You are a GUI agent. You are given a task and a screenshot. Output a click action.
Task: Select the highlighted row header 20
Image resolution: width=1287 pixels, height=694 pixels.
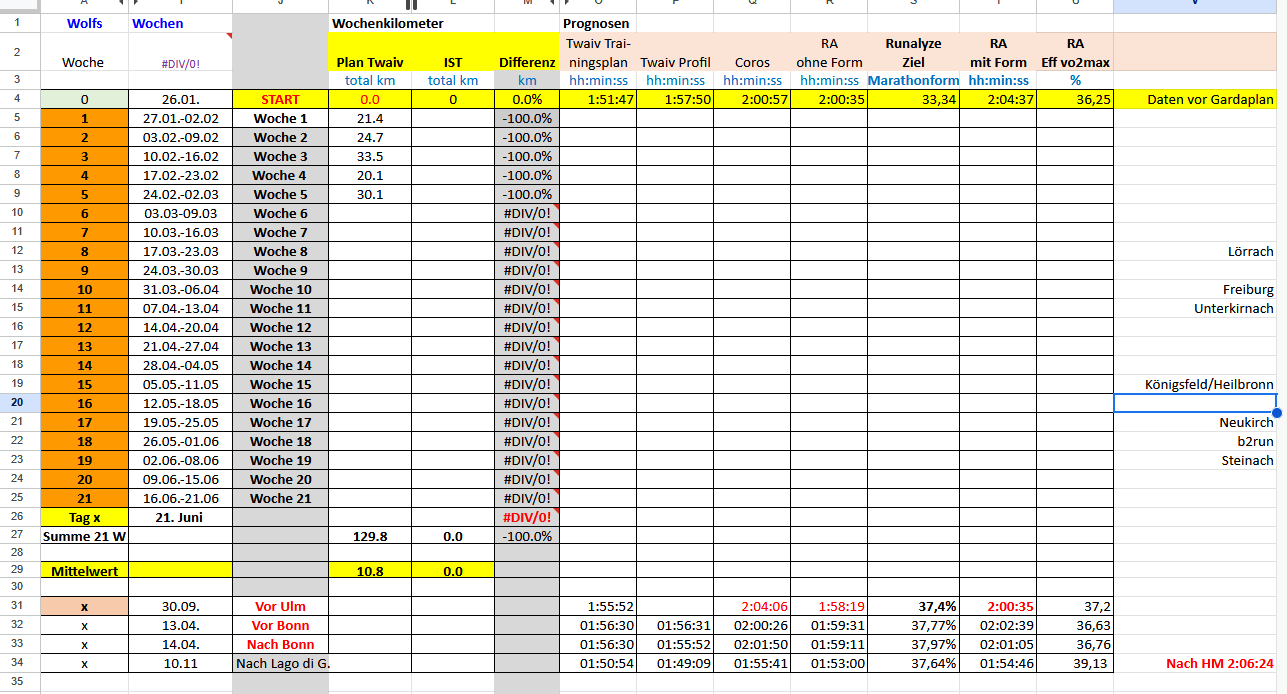pos(19,403)
